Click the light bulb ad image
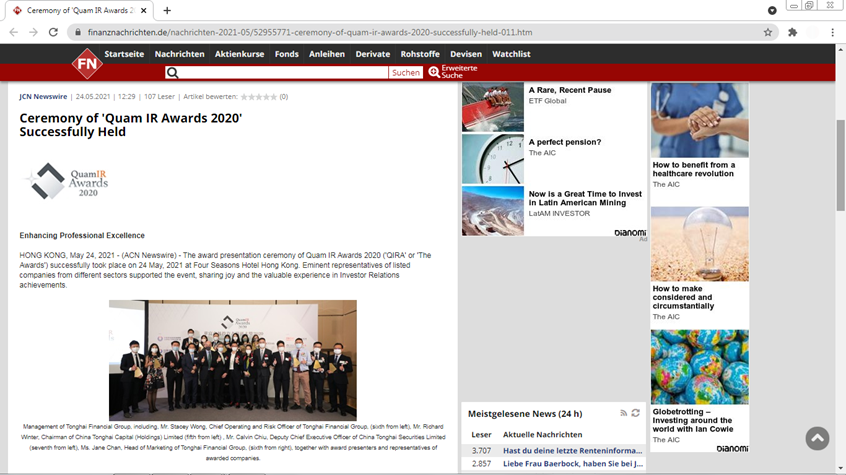Screen dimensions: 846x475 700,243
